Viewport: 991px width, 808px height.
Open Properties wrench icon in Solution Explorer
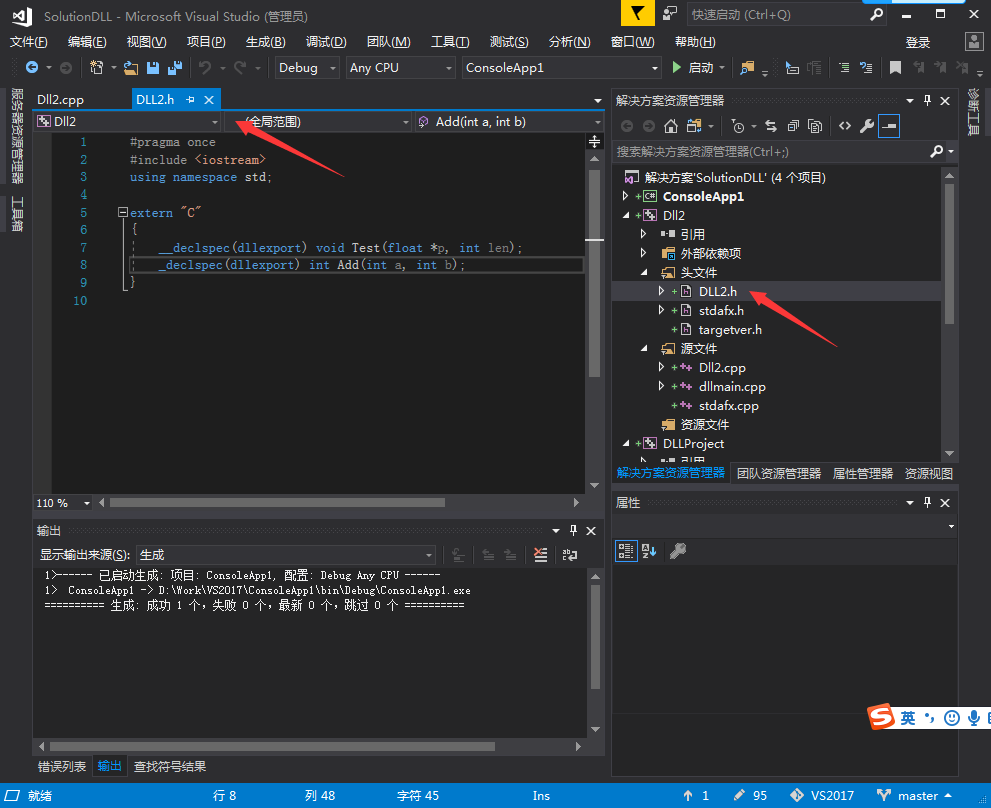pos(866,126)
